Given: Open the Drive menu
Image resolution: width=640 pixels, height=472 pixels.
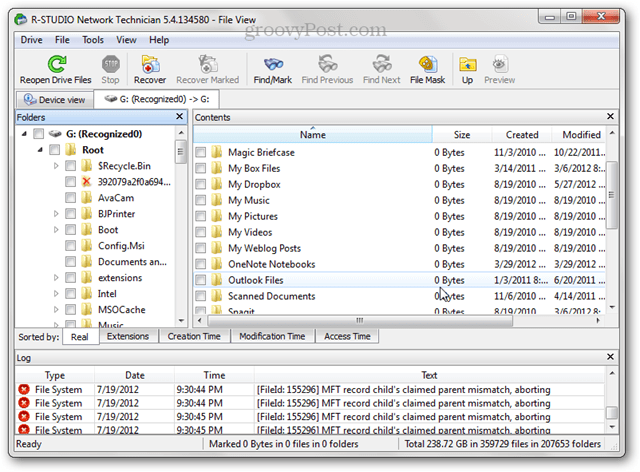Looking at the screenshot, I should point(31,40).
